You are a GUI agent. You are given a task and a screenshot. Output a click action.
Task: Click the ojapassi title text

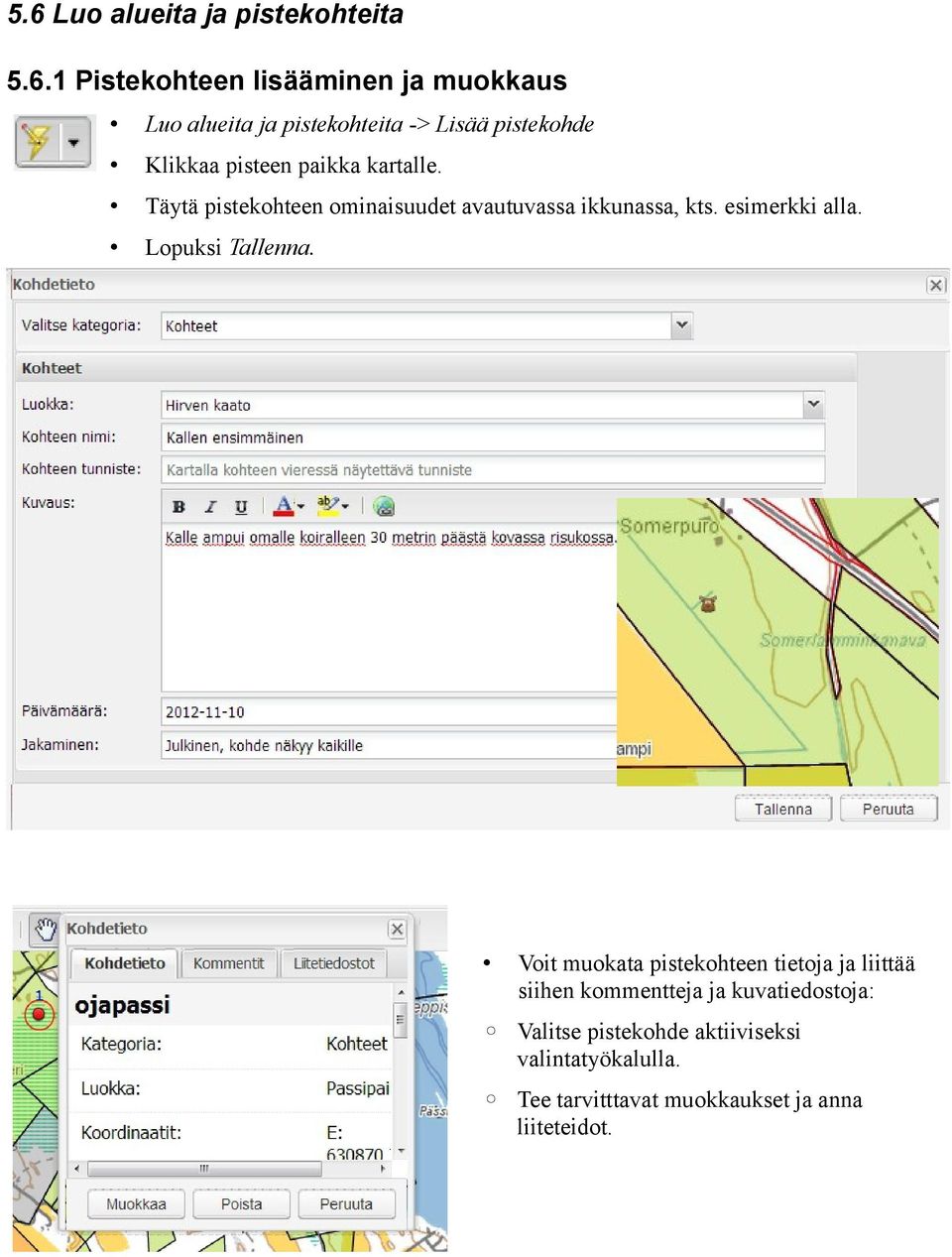pyautogui.click(x=122, y=1005)
